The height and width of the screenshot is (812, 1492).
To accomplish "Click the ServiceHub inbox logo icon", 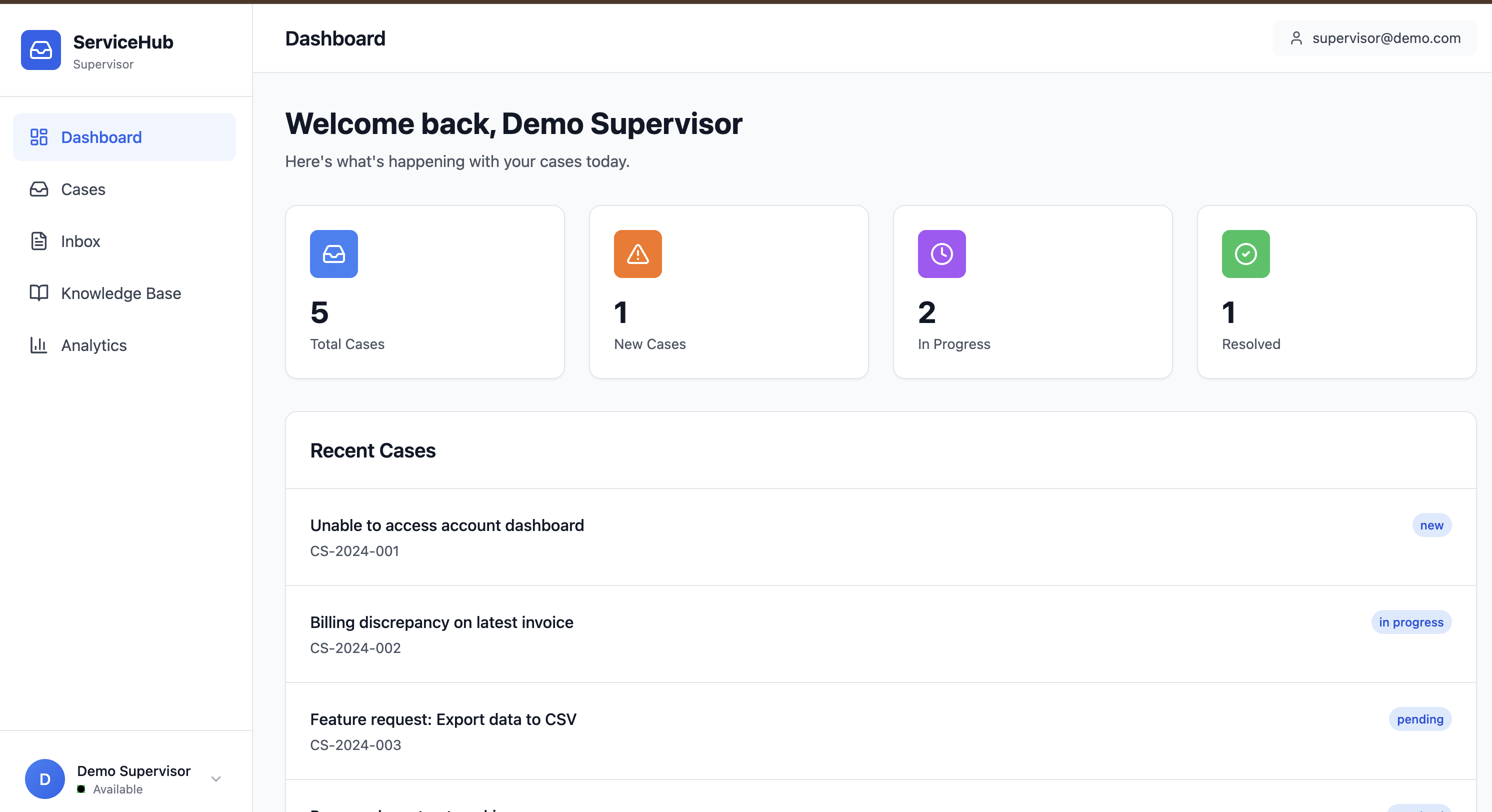I will pyautogui.click(x=40, y=50).
